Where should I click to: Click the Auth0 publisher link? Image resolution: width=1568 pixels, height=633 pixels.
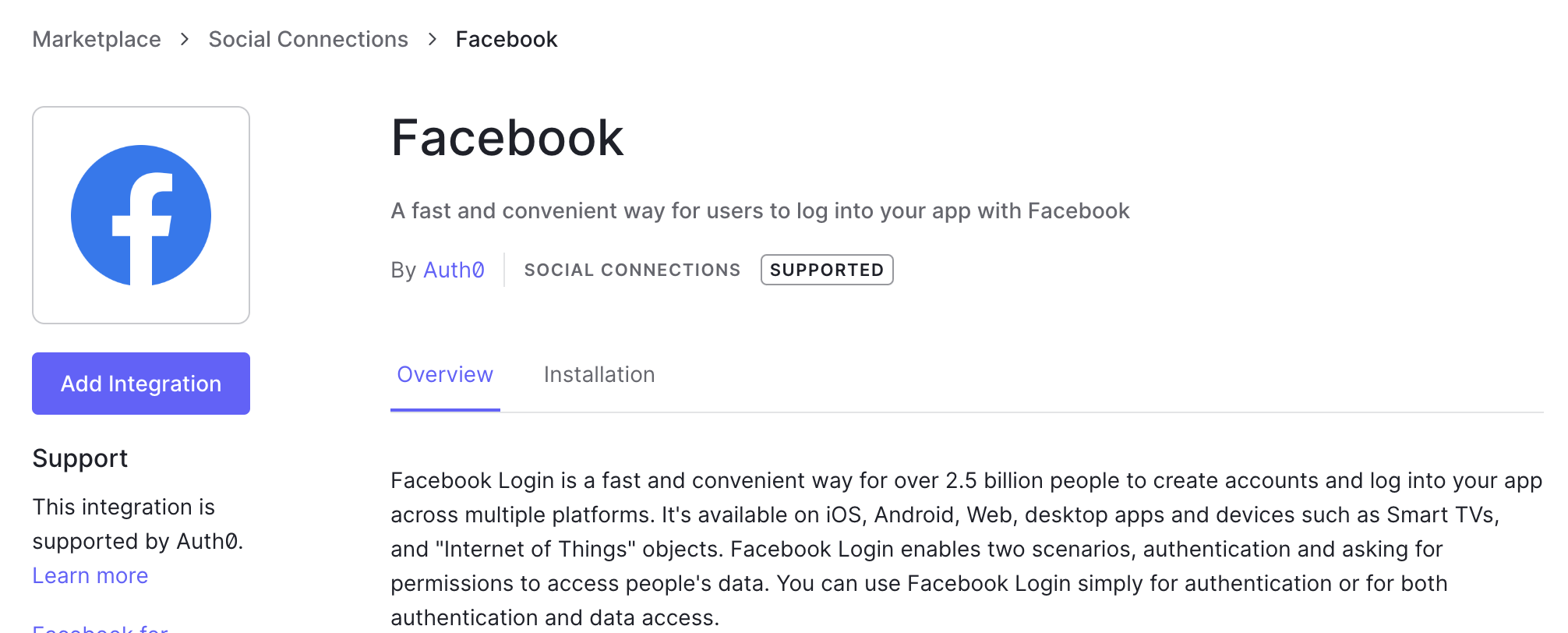(454, 269)
